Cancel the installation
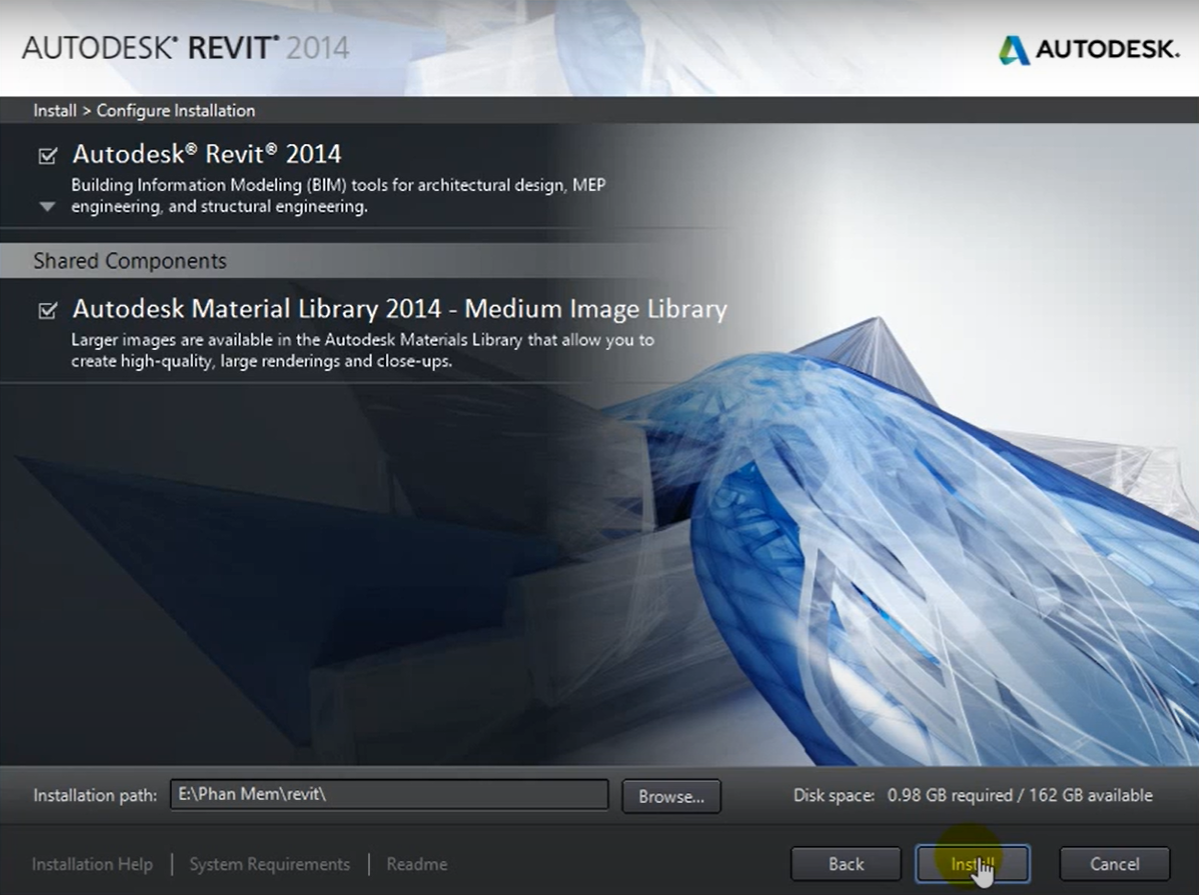Screen dimensions: 1199x895 pos(1114,864)
